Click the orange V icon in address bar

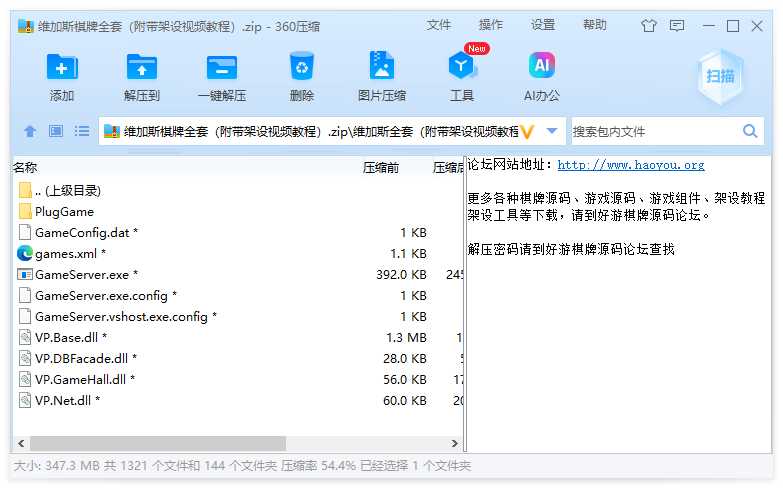[527, 132]
